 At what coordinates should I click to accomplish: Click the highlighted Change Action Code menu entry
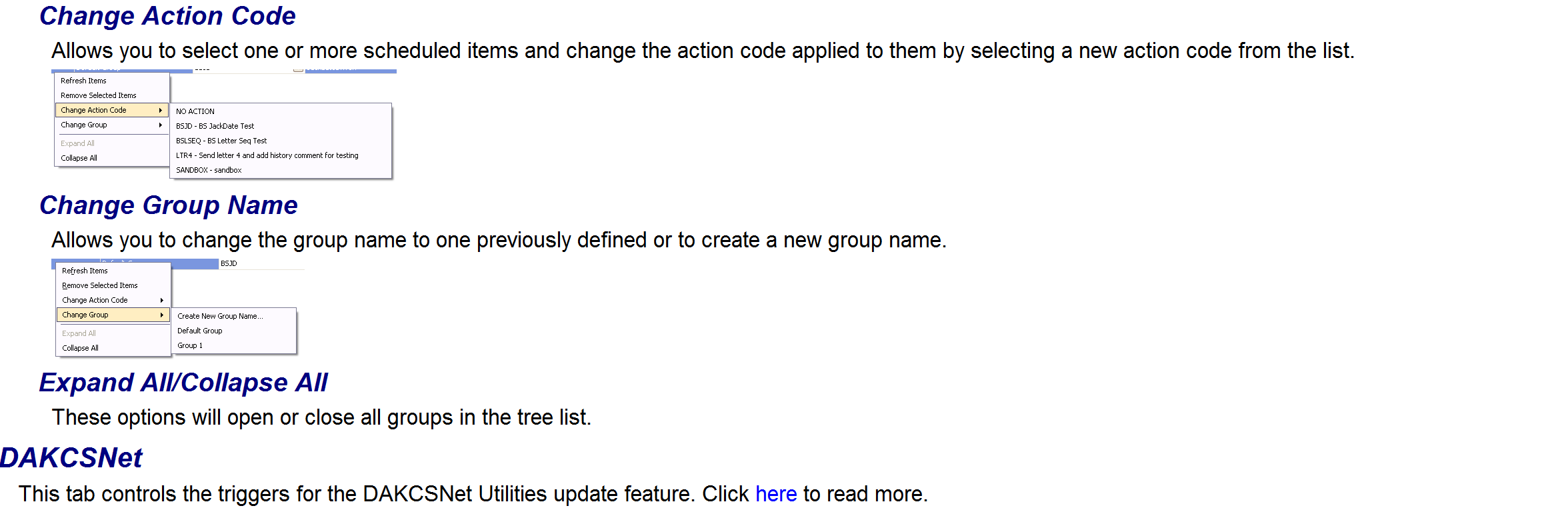(111, 110)
